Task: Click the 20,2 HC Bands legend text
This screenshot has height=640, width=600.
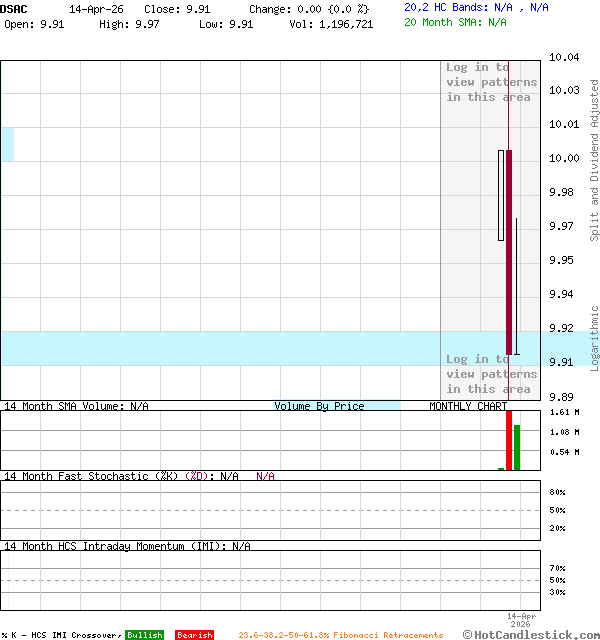Action: pos(476,7)
